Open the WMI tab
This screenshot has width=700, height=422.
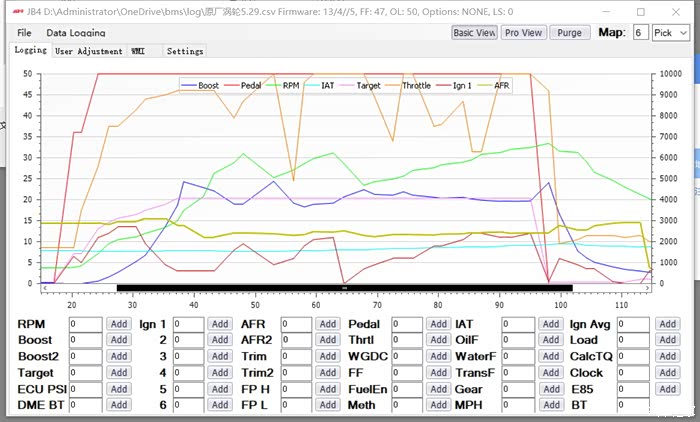[138, 51]
